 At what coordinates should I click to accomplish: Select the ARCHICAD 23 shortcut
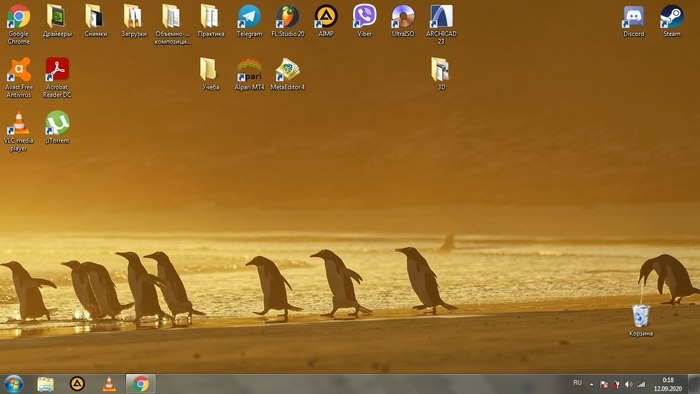click(x=441, y=24)
